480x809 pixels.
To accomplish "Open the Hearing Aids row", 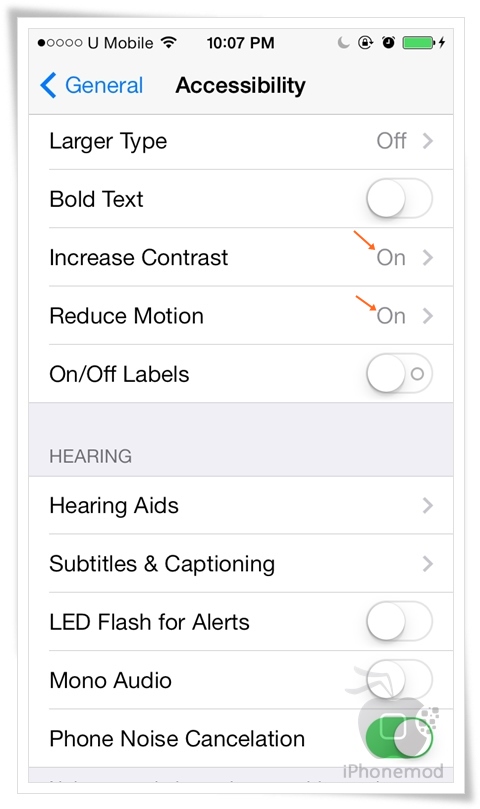I will tap(241, 505).
